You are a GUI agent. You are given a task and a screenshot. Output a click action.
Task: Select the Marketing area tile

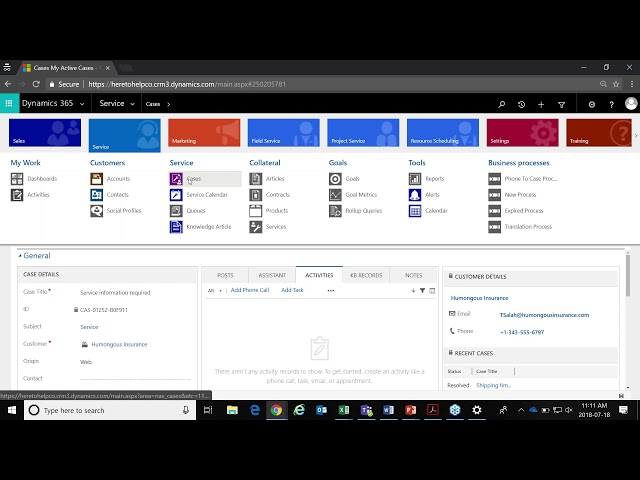point(204,133)
